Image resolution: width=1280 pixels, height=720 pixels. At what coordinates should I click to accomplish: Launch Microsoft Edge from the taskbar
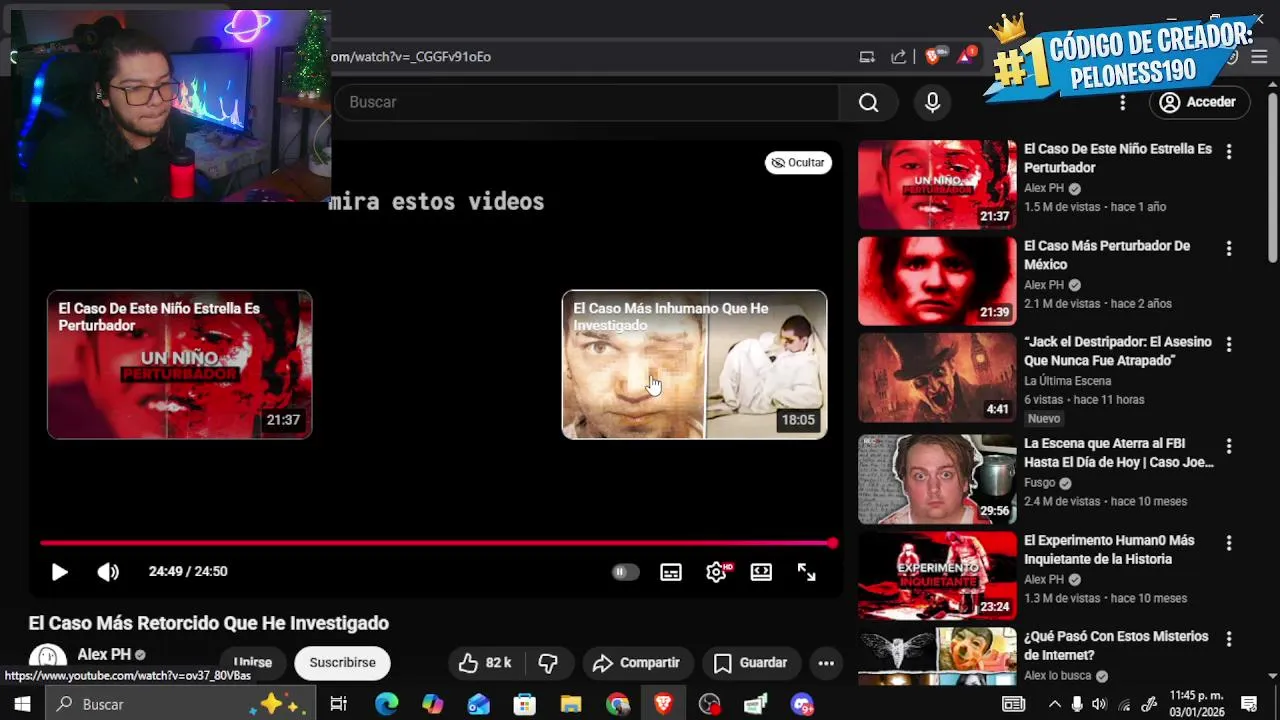tap(386, 704)
